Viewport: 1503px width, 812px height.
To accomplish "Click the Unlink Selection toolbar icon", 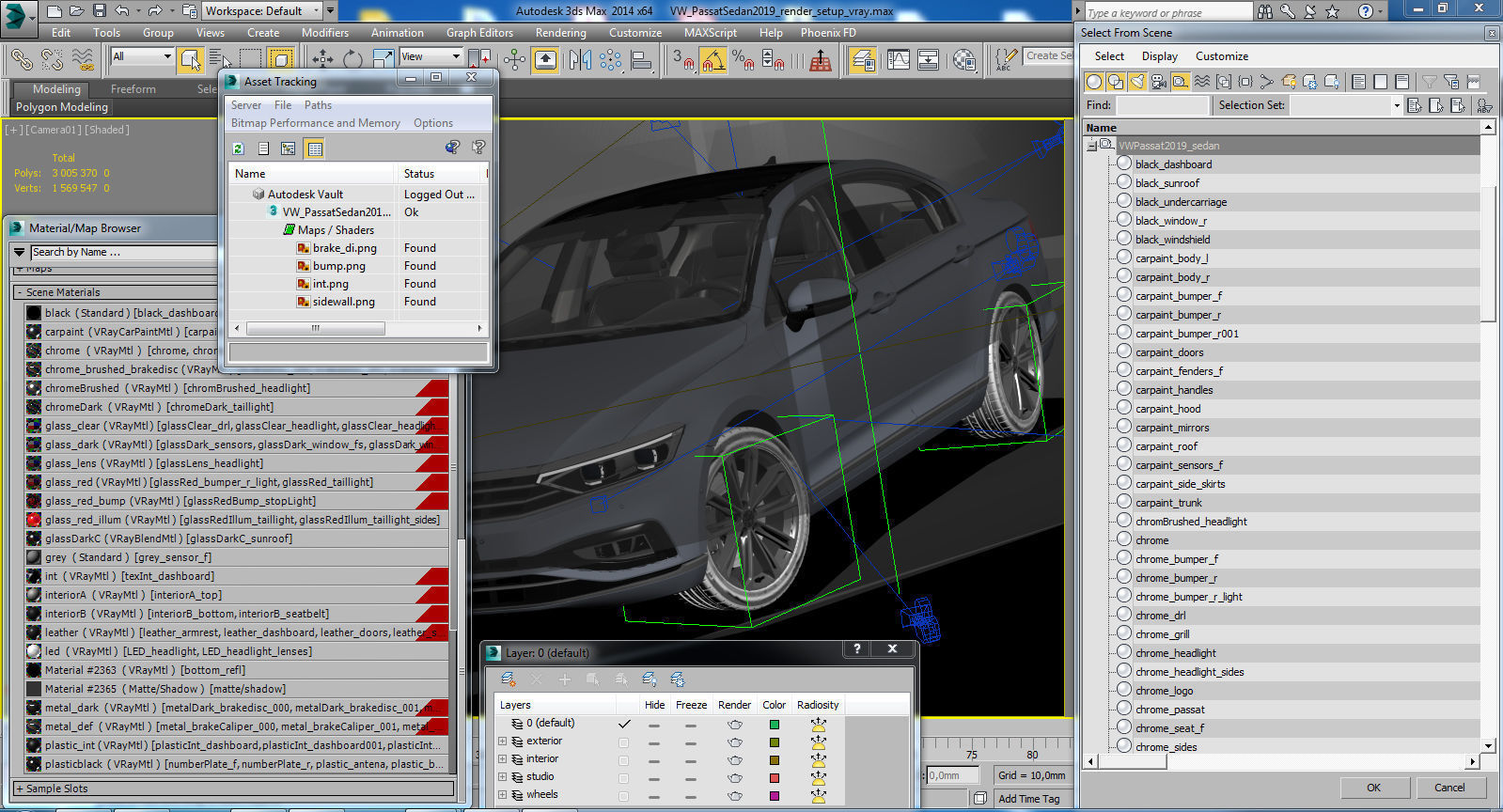I will (52, 60).
